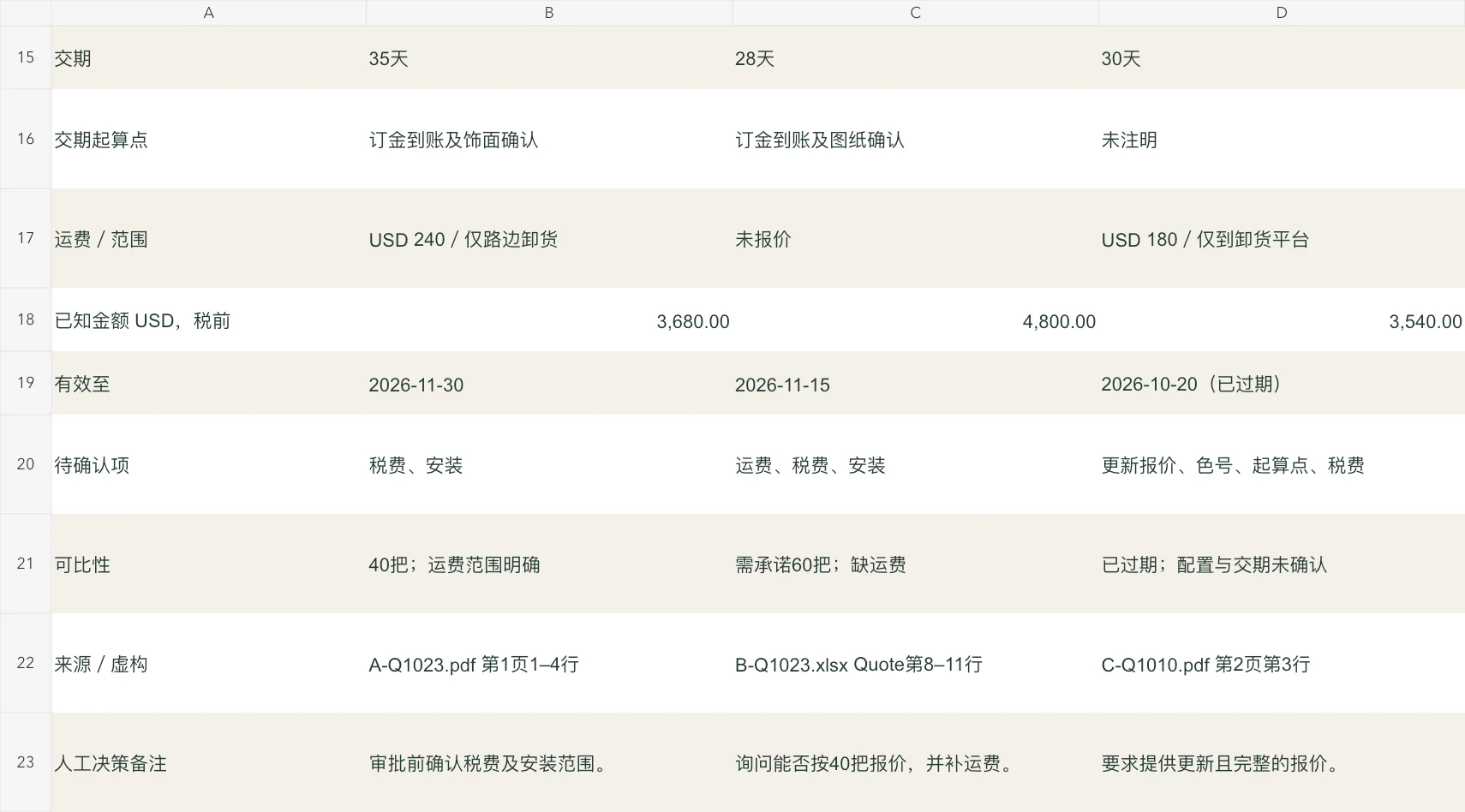Image resolution: width=1465 pixels, height=812 pixels.
Task: Click cell with '35天'
Action: [x=549, y=57]
